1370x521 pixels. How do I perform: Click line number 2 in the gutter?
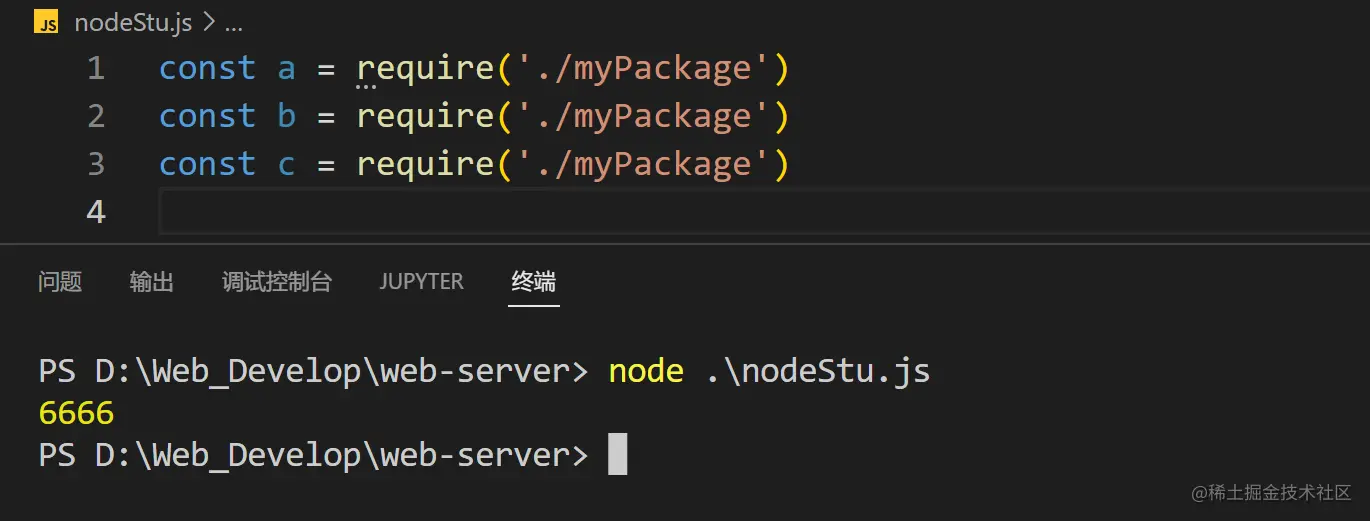click(96, 117)
